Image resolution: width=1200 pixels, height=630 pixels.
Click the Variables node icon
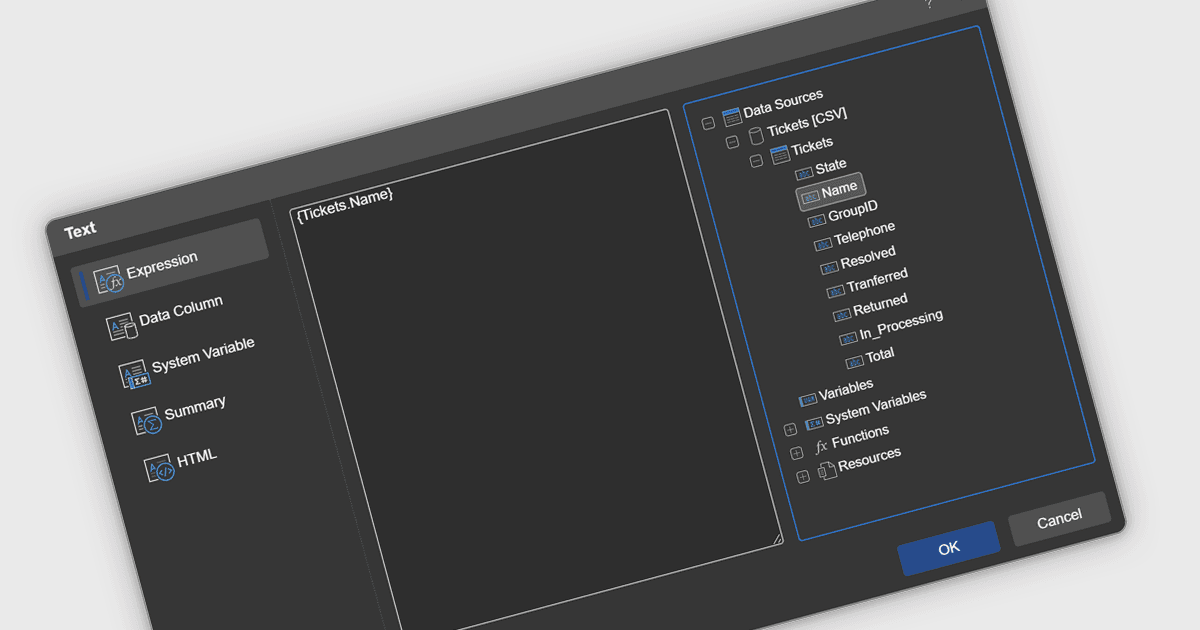(808, 399)
